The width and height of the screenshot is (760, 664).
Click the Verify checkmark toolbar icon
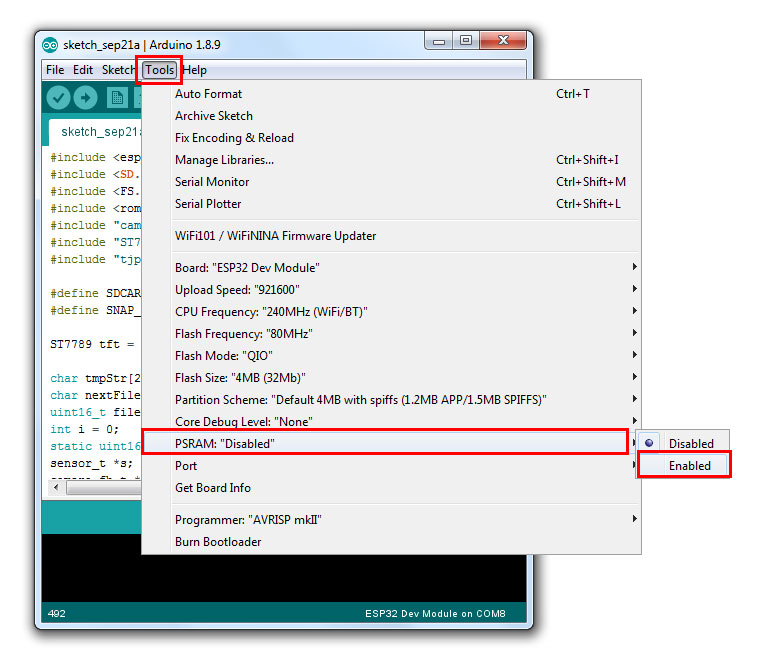pos(58,98)
